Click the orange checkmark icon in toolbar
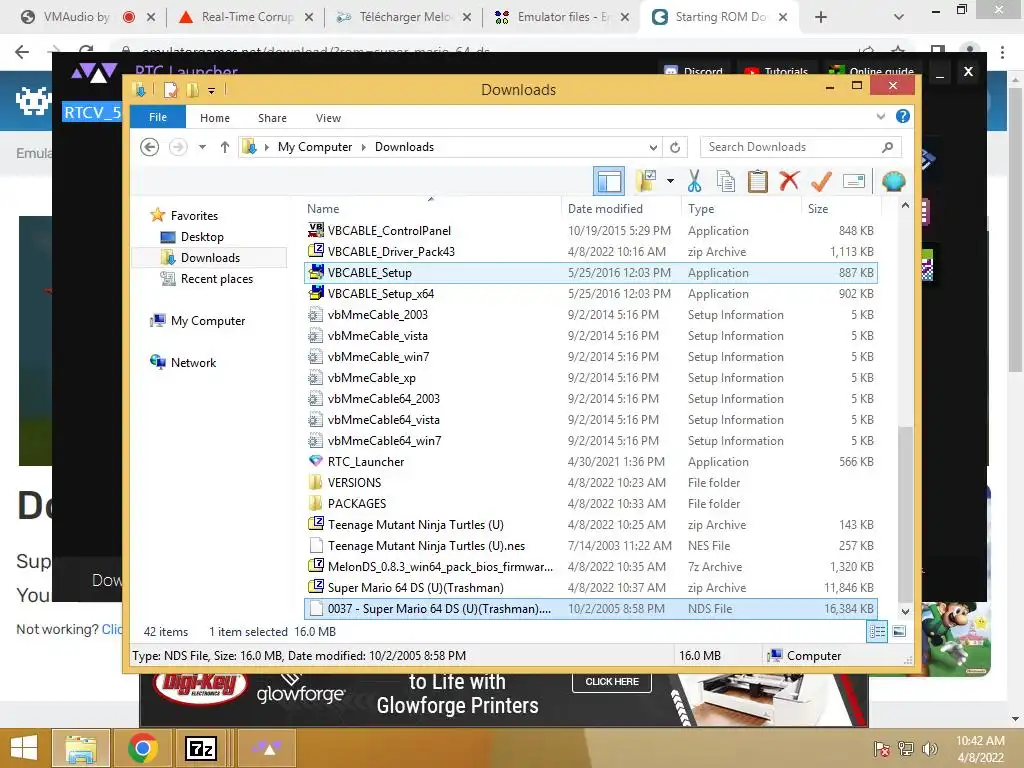1024x768 pixels. coord(821,181)
